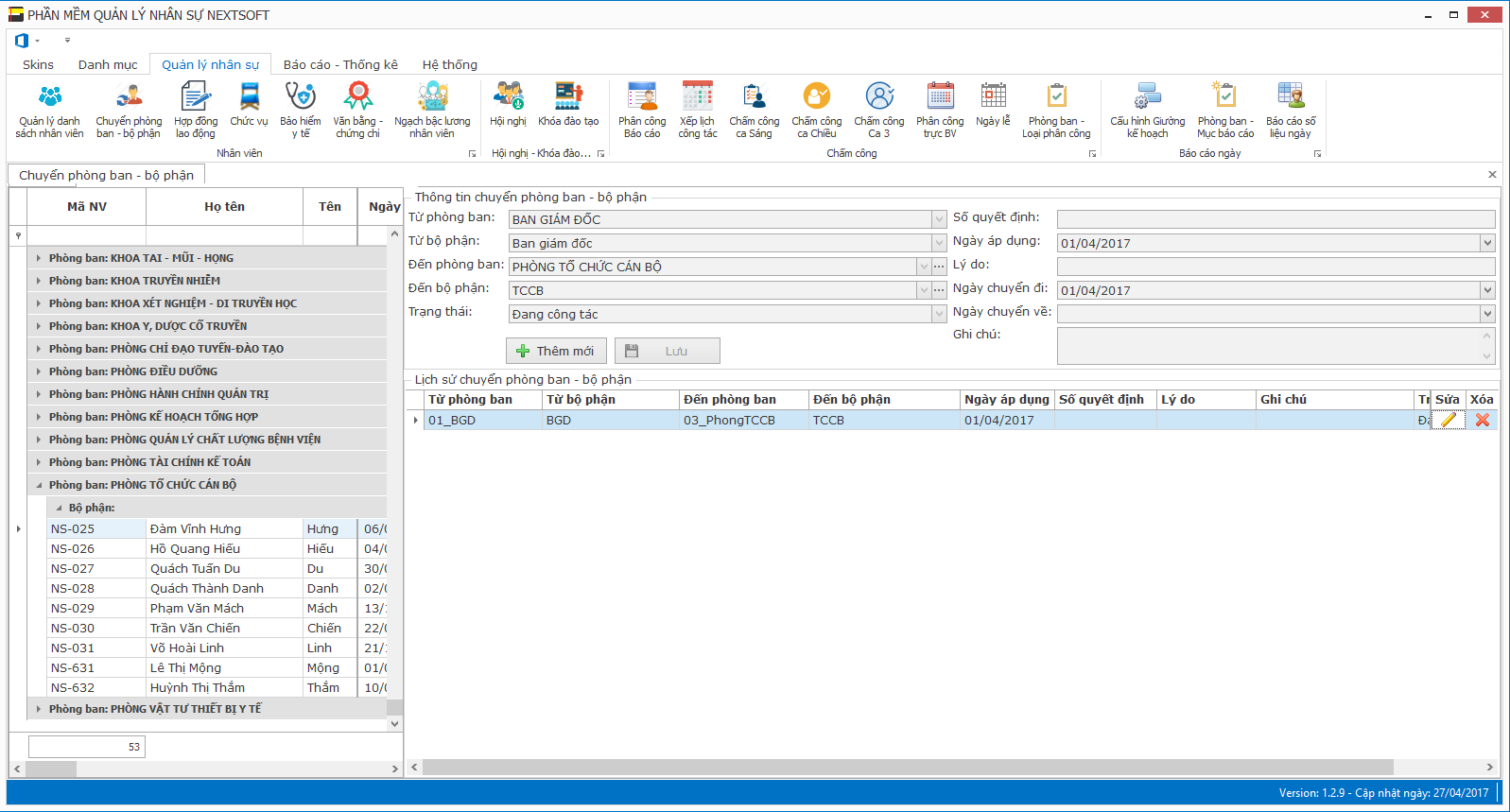Image resolution: width=1510 pixels, height=812 pixels.
Task: Open the Ngày áp dụng date dropdown
Action: click(x=1487, y=243)
